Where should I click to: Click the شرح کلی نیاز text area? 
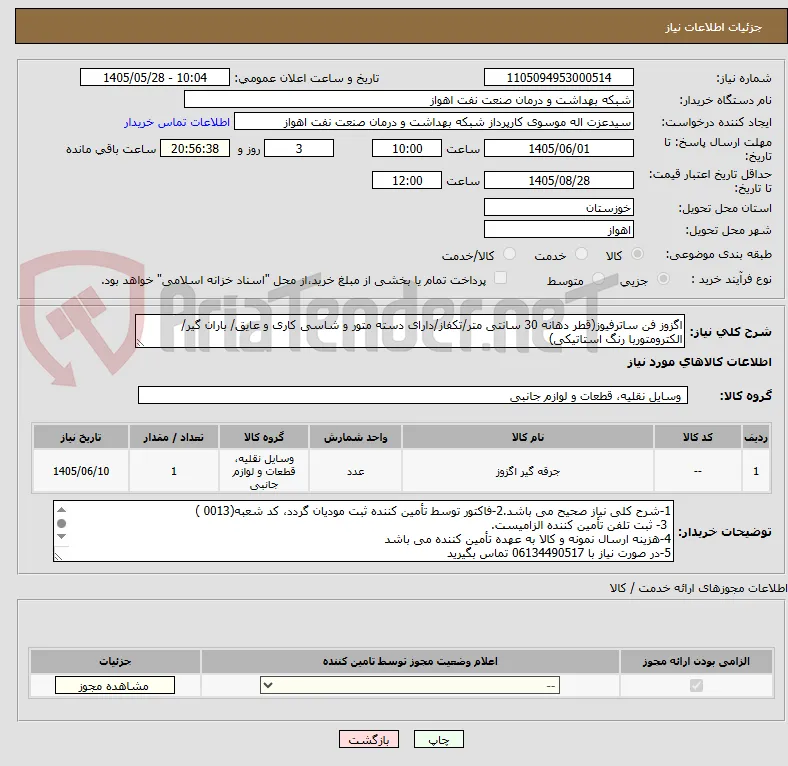tap(410, 331)
